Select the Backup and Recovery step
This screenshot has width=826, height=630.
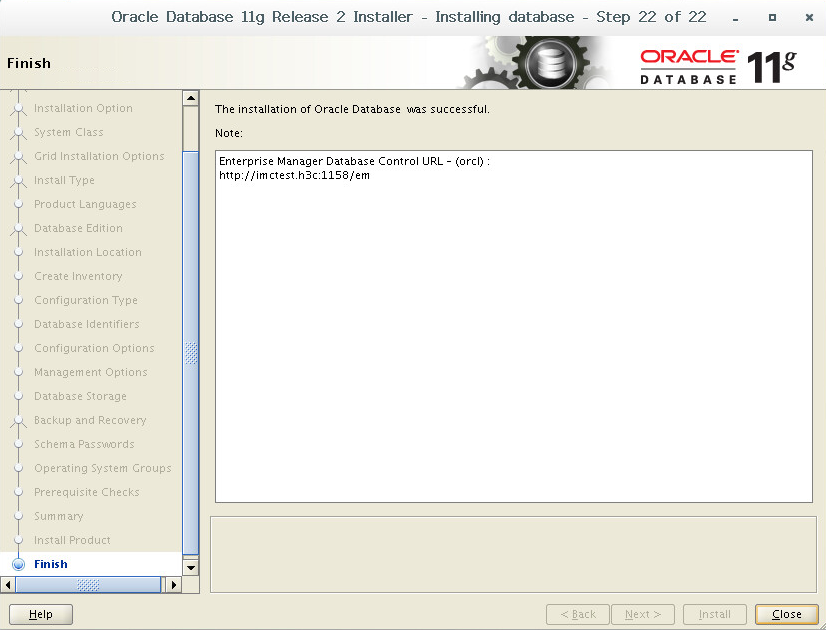[x=90, y=420]
